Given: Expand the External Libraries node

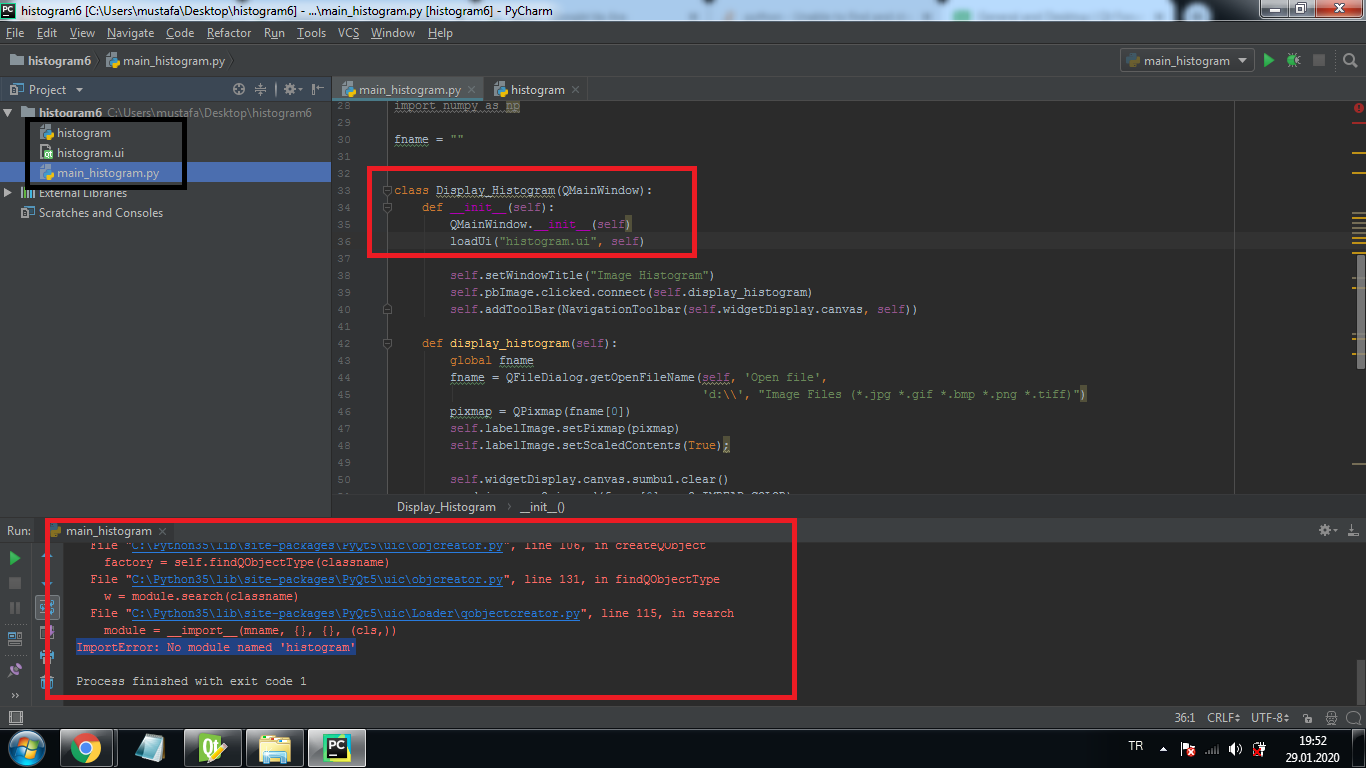Looking at the screenshot, I should pyautogui.click(x=10, y=193).
